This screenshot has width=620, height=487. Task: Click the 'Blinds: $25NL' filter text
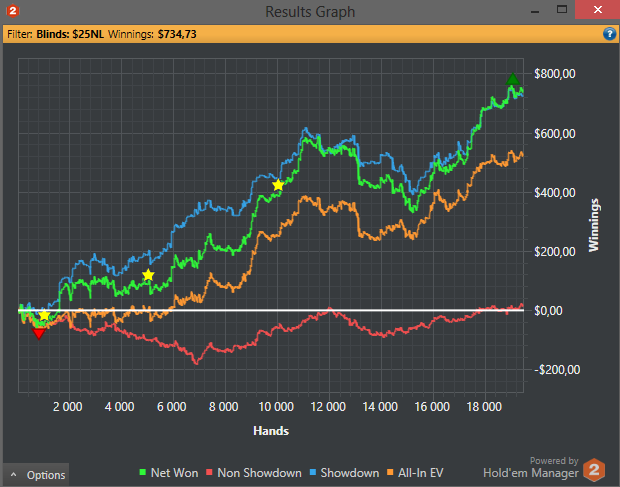[x=70, y=34]
